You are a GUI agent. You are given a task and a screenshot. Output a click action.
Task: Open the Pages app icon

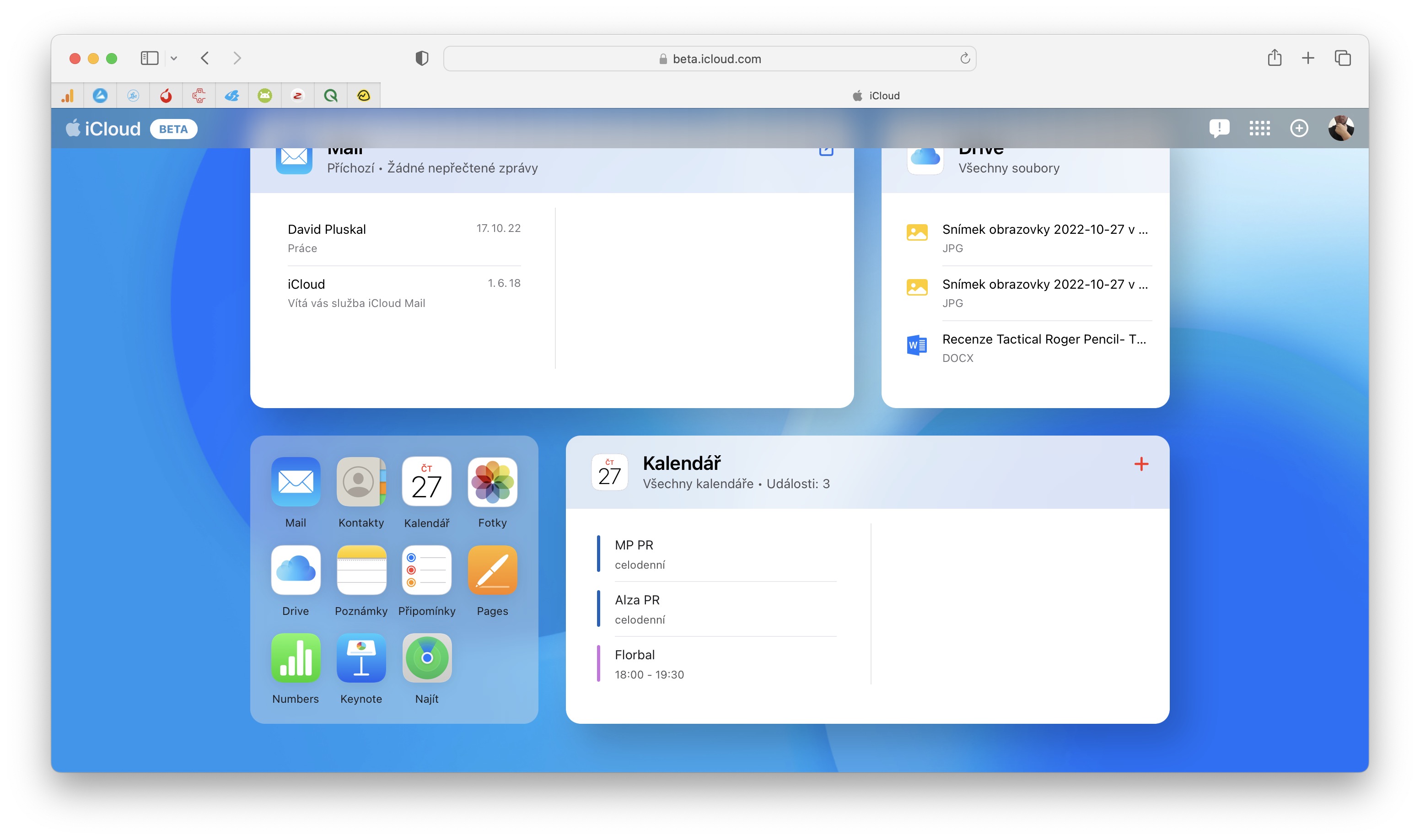[x=492, y=570]
